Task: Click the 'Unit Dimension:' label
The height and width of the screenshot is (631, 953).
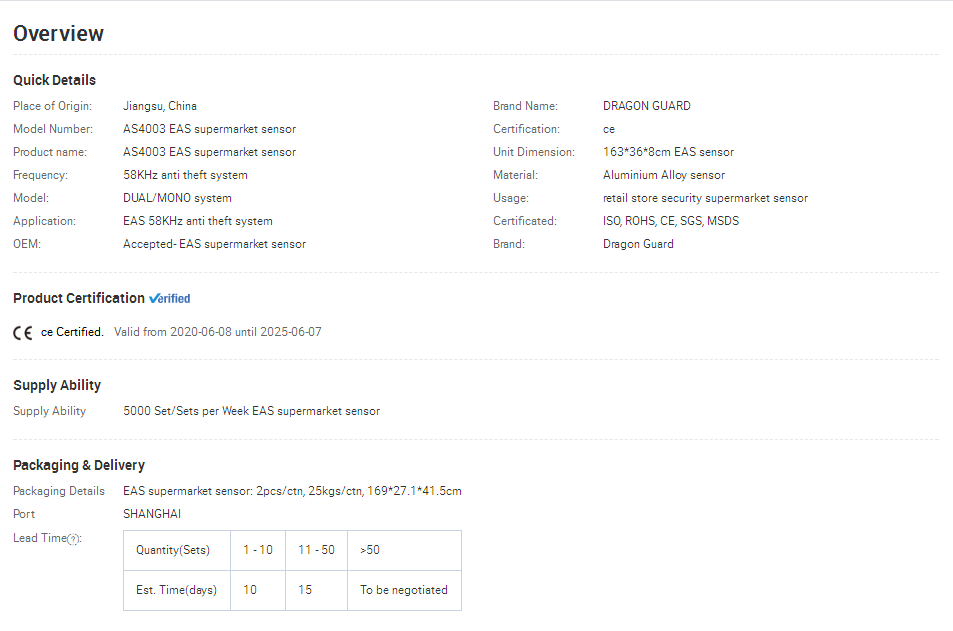Action: point(534,152)
